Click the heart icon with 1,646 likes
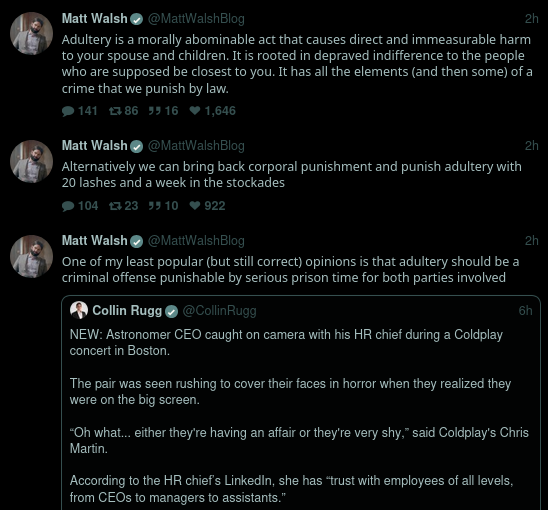 (195, 111)
